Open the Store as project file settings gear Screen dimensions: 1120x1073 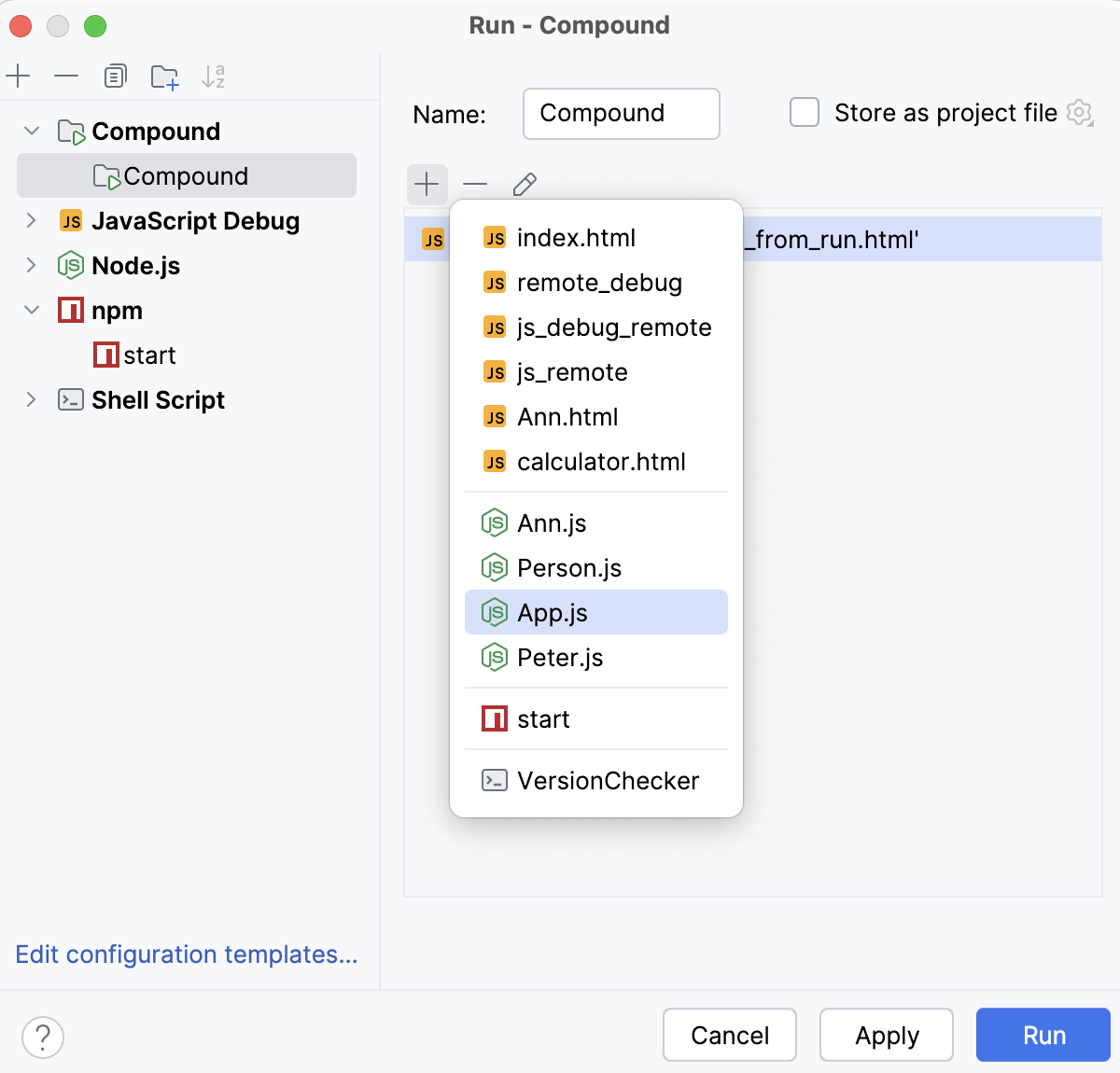coord(1079,112)
